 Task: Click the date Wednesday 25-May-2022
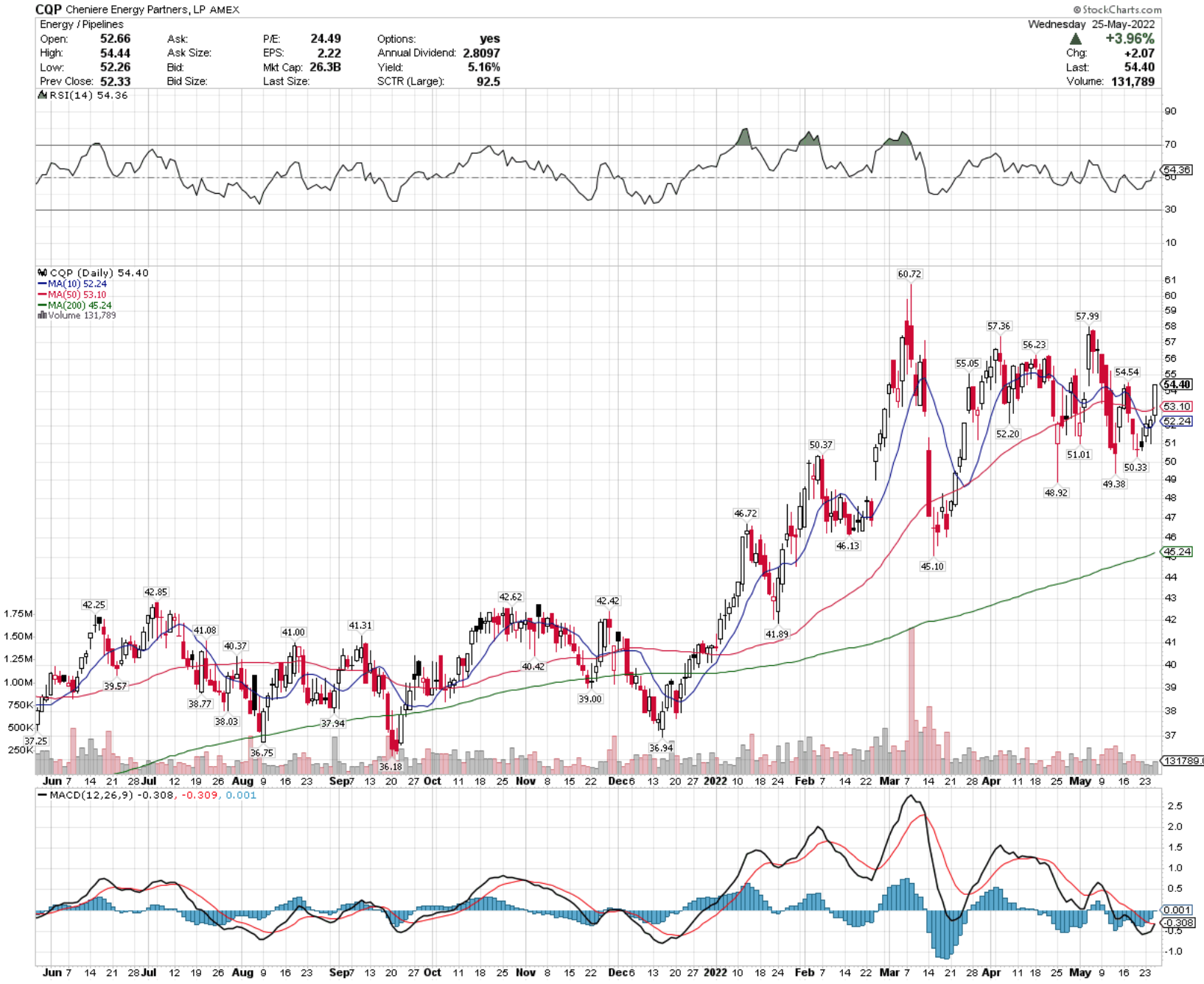[1091, 24]
